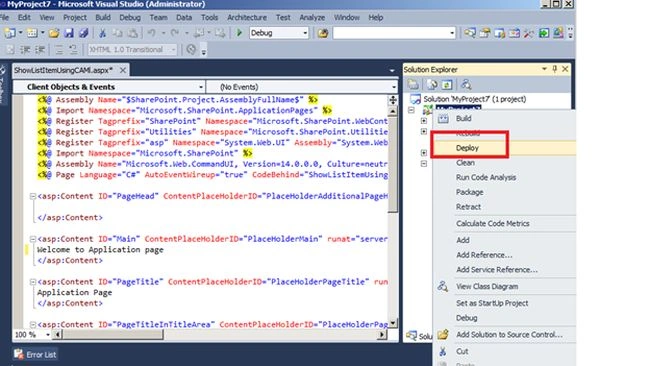This screenshot has width=650, height=366.
Task: Click the Refresh icon in Solution Explorer toolbar
Action: (446, 85)
